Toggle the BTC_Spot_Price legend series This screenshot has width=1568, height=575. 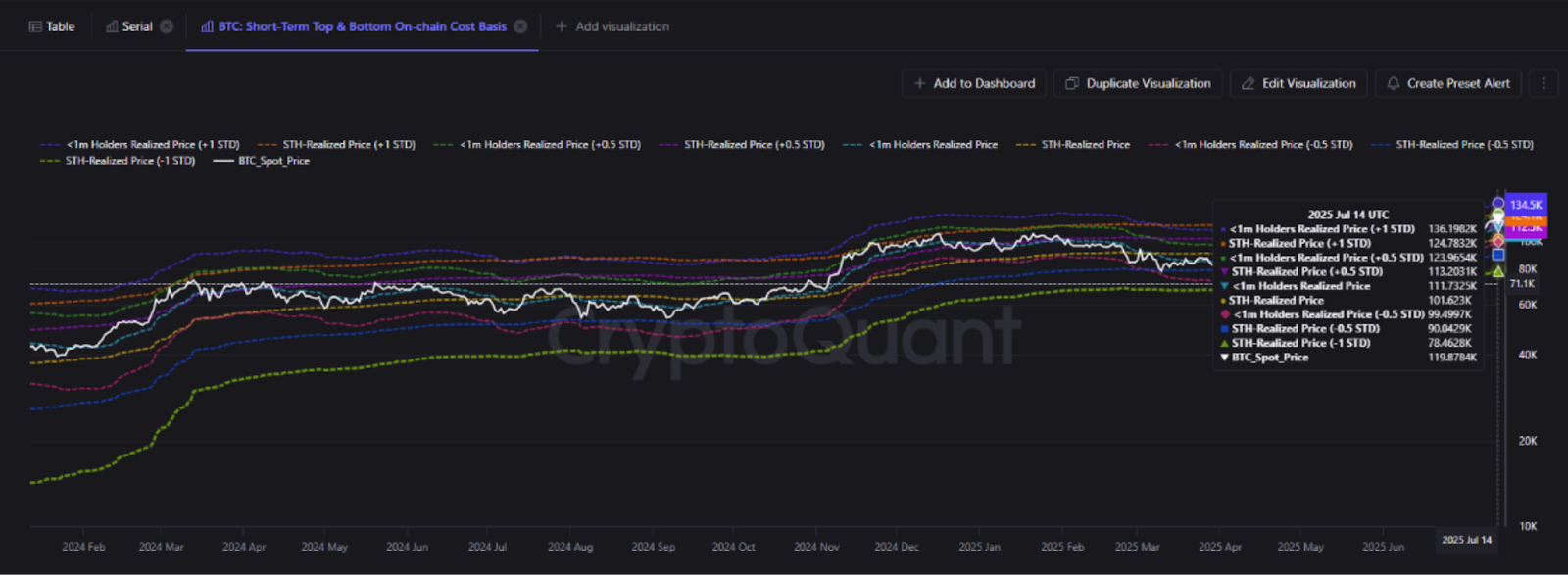(262, 161)
